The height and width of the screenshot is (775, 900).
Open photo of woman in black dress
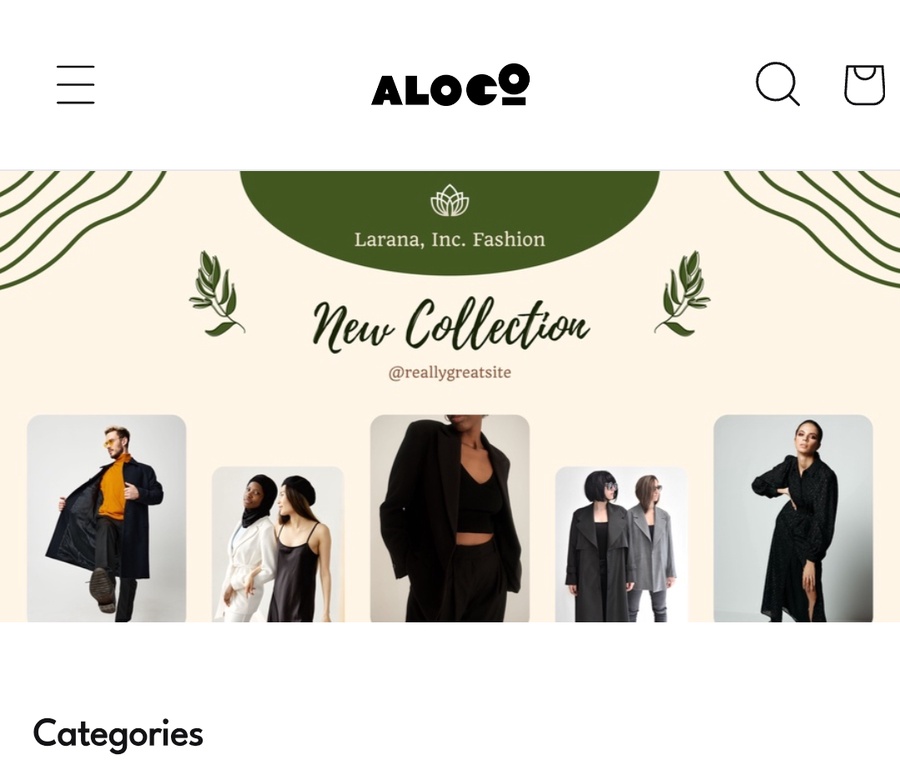793,518
